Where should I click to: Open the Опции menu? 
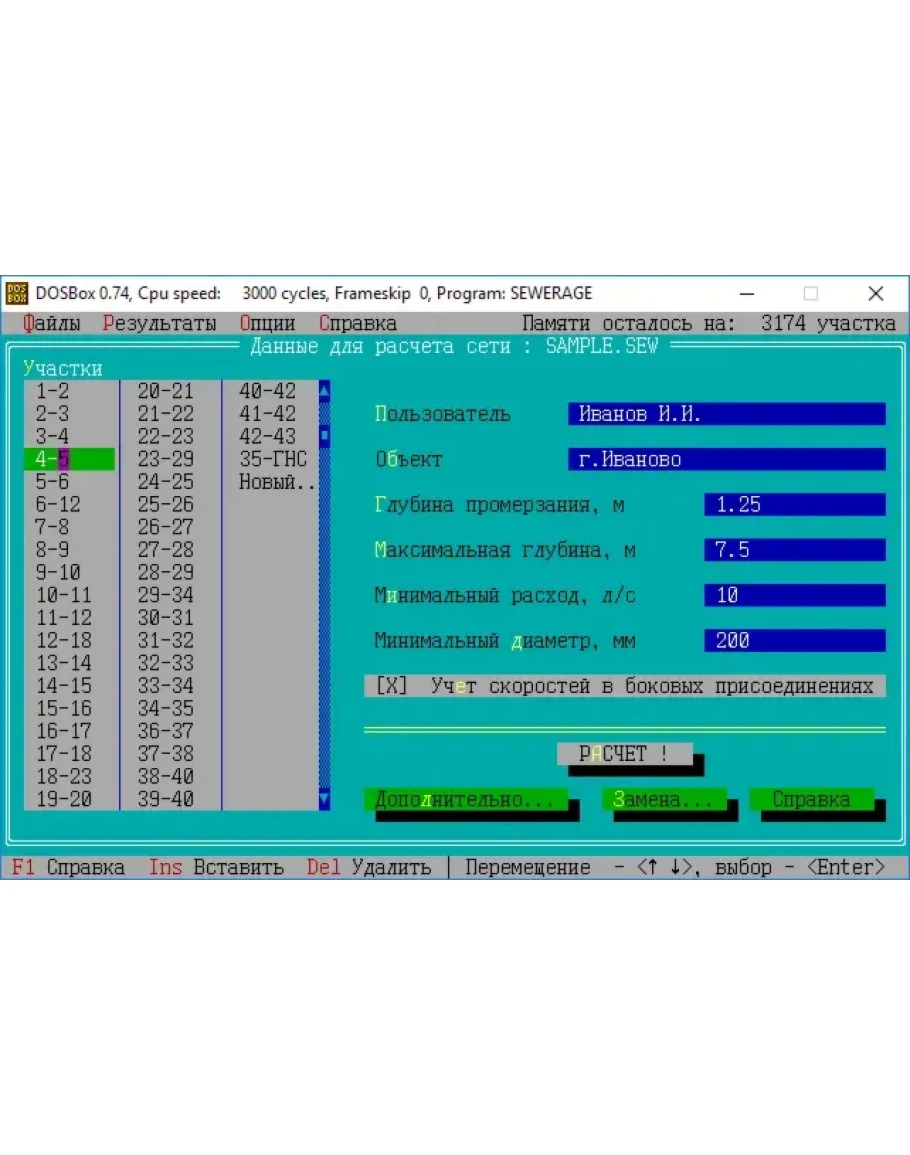267,324
